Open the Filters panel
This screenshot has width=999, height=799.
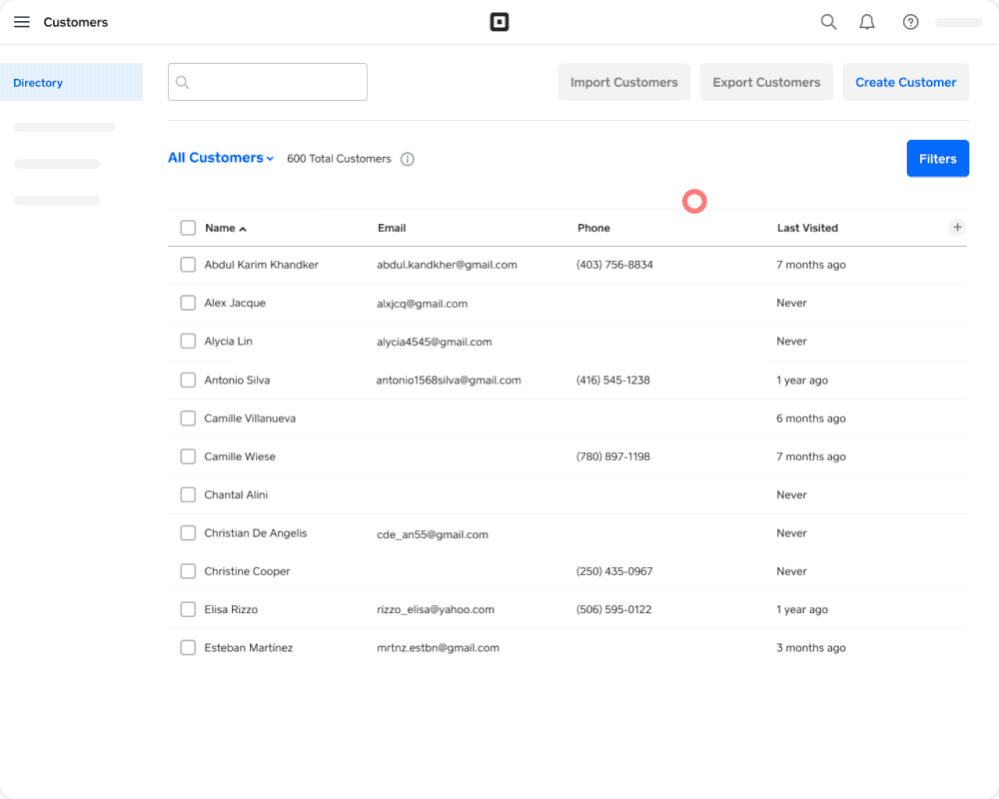[937, 158]
